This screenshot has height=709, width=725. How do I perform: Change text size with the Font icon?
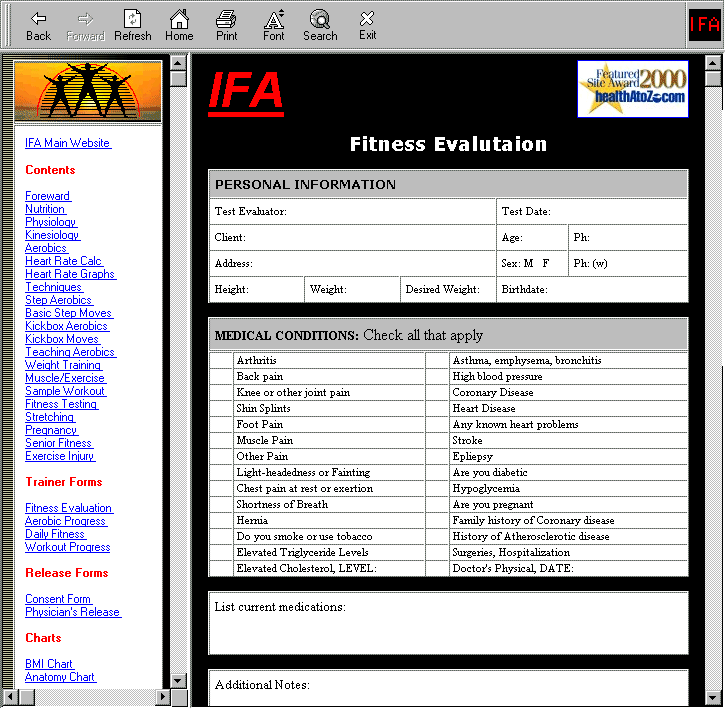click(274, 26)
